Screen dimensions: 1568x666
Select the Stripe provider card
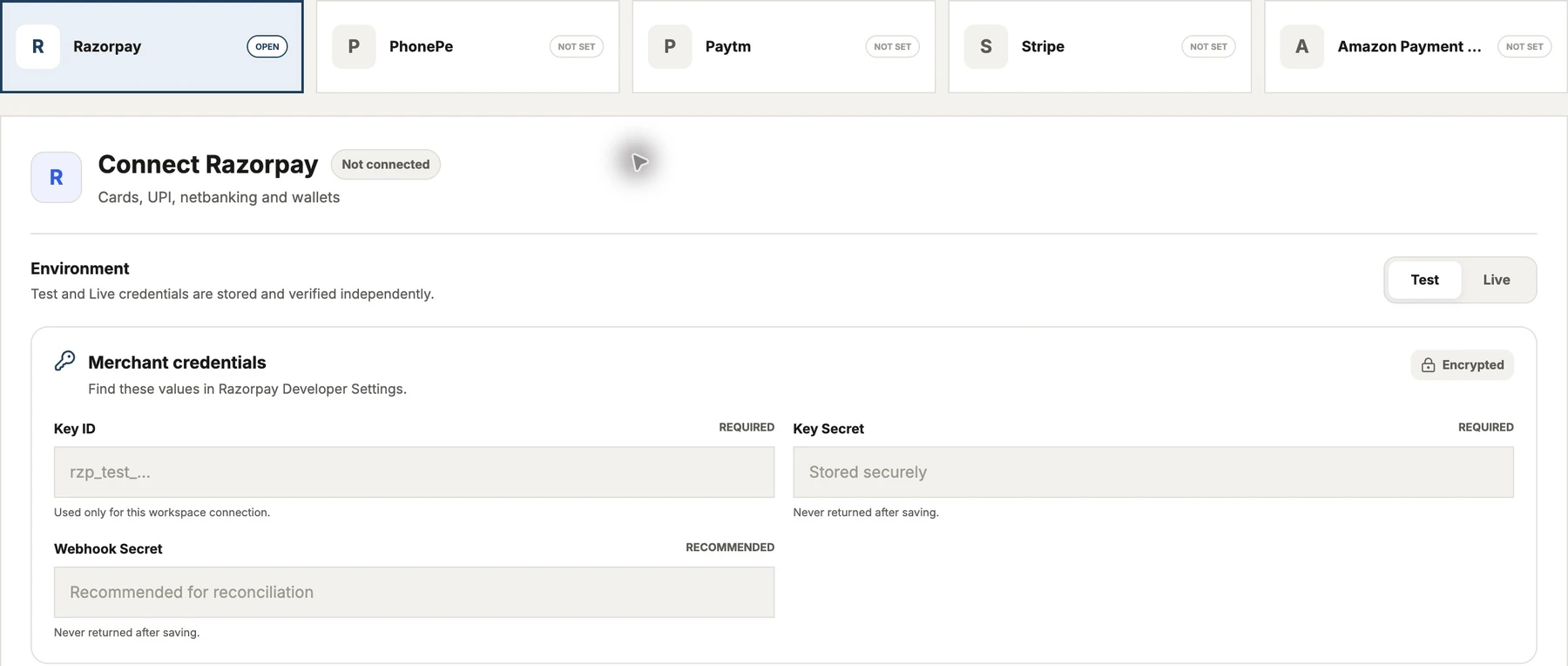tap(1099, 46)
